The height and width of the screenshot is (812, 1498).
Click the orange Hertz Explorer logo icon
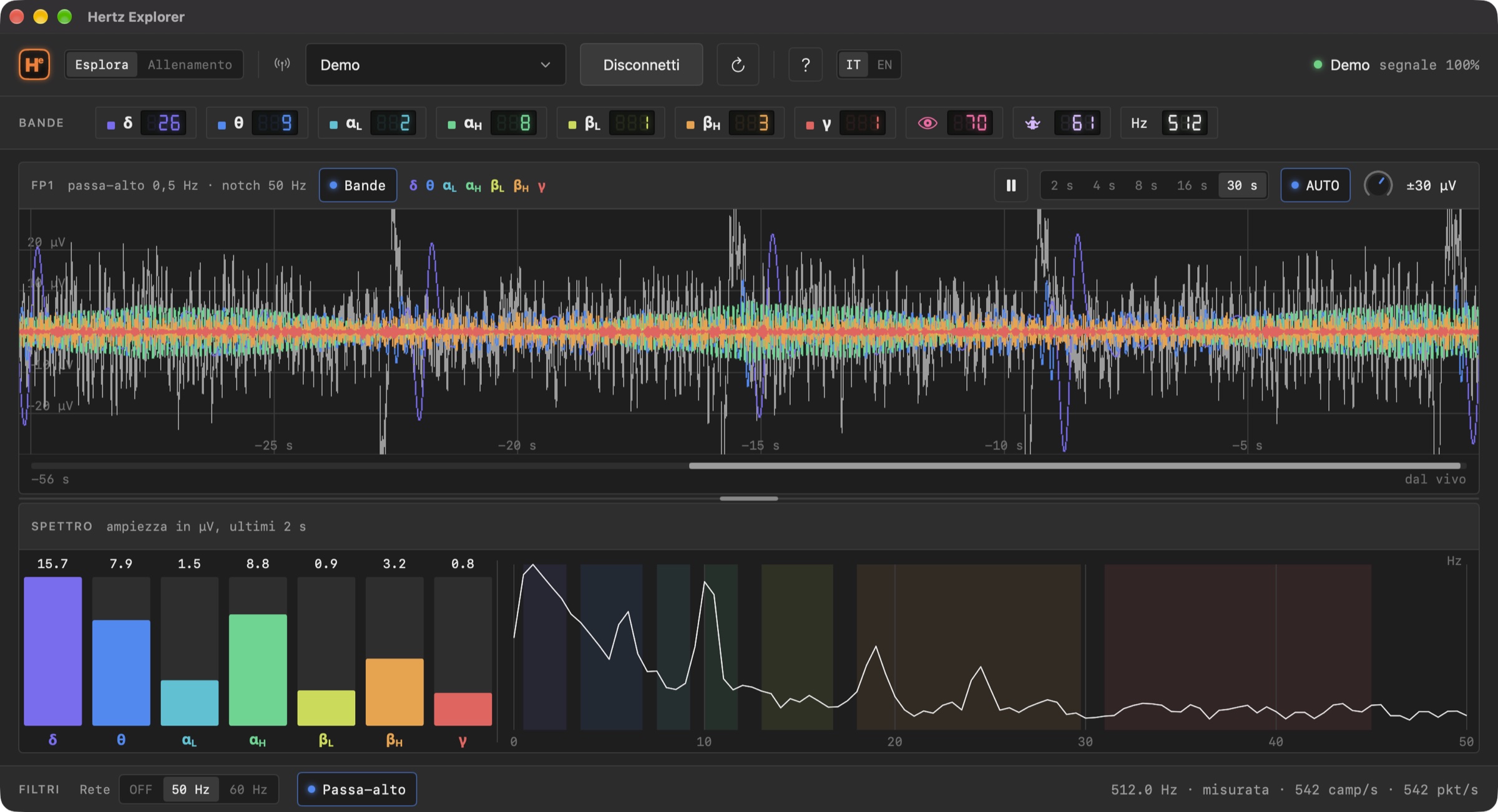click(x=34, y=64)
